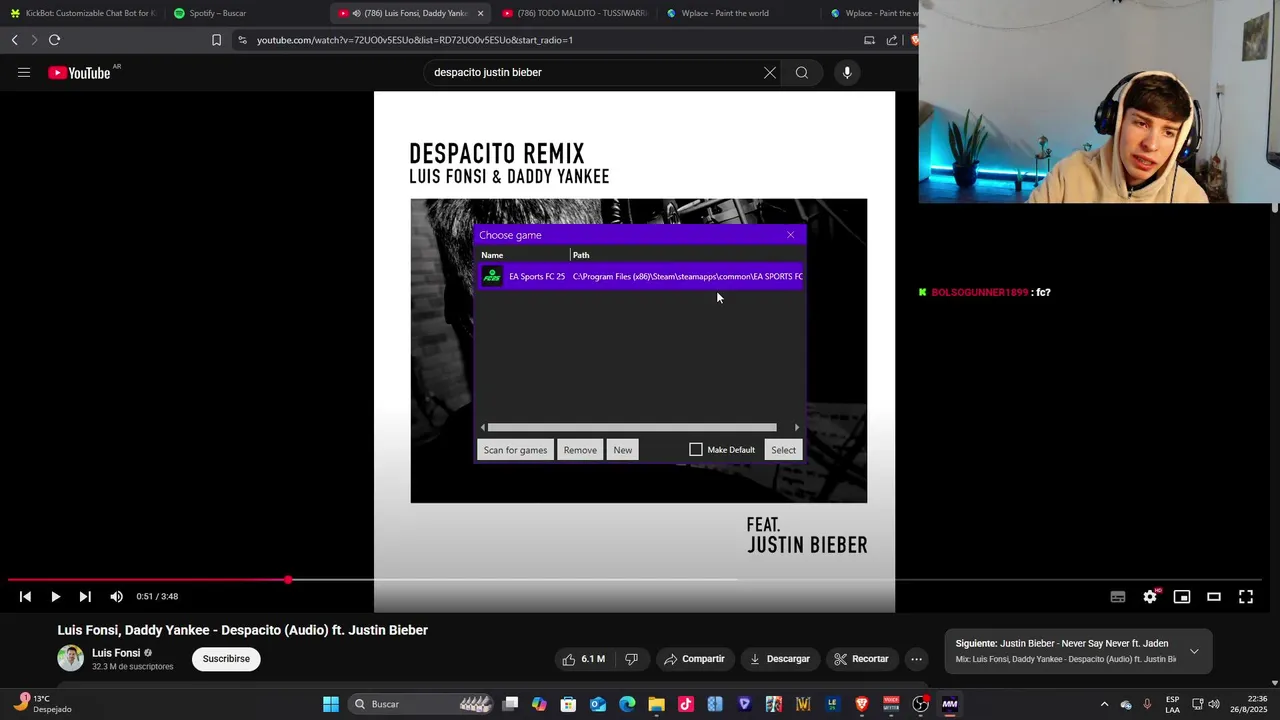Click the scrollbar right arrow in dialog
This screenshot has height=720, width=1280.
tap(797, 428)
